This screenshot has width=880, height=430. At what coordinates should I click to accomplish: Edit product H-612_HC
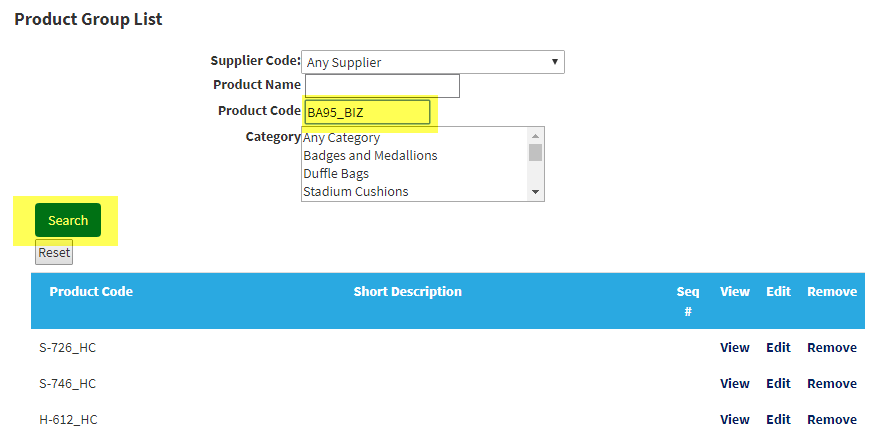[x=778, y=419]
